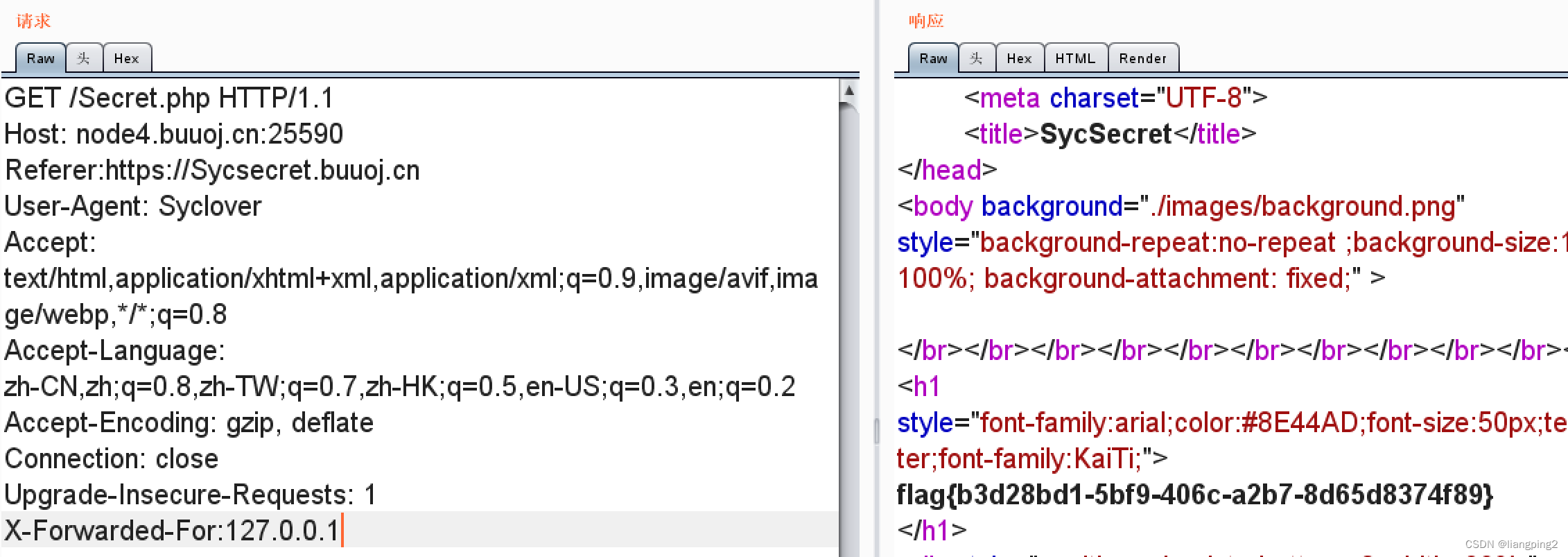Click the closing </head> tag in the response
The image size is (1568, 557).
[947, 170]
